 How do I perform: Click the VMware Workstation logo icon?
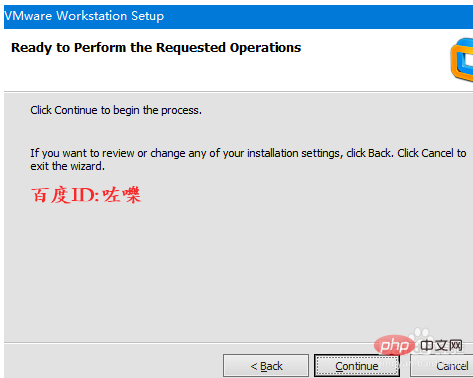462,59
